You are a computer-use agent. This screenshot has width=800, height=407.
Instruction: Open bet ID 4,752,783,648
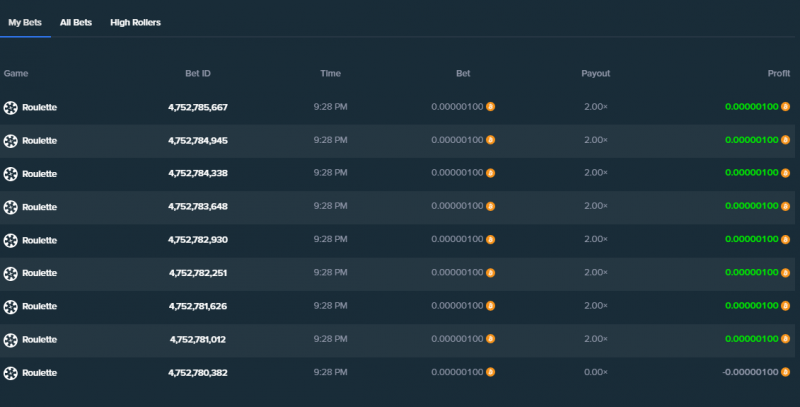pyautogui.click(x=198, y=207)
